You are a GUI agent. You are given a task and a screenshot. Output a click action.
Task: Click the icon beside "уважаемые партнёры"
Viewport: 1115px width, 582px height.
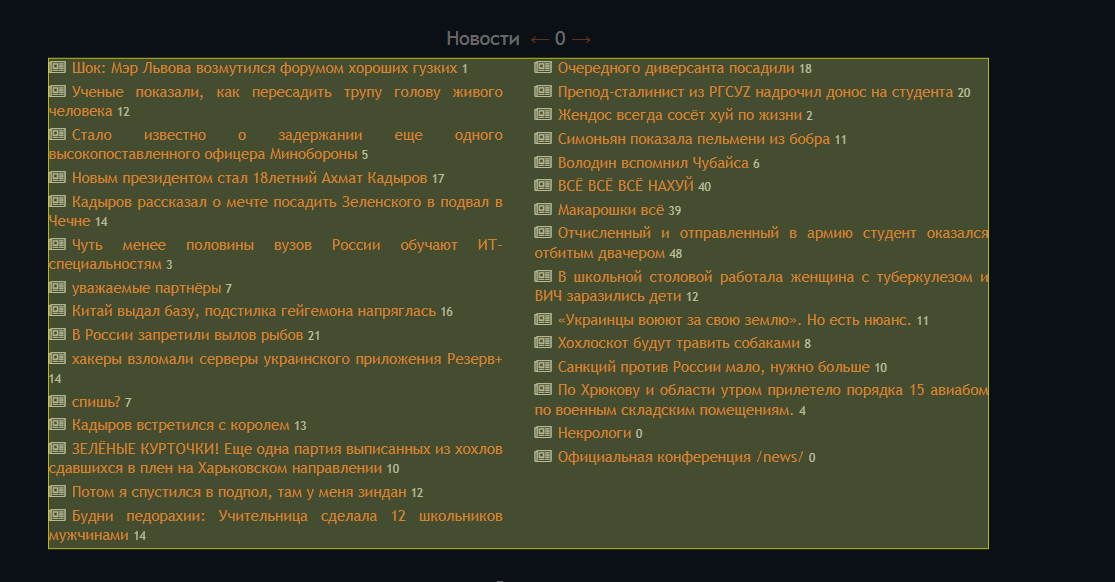56,285
